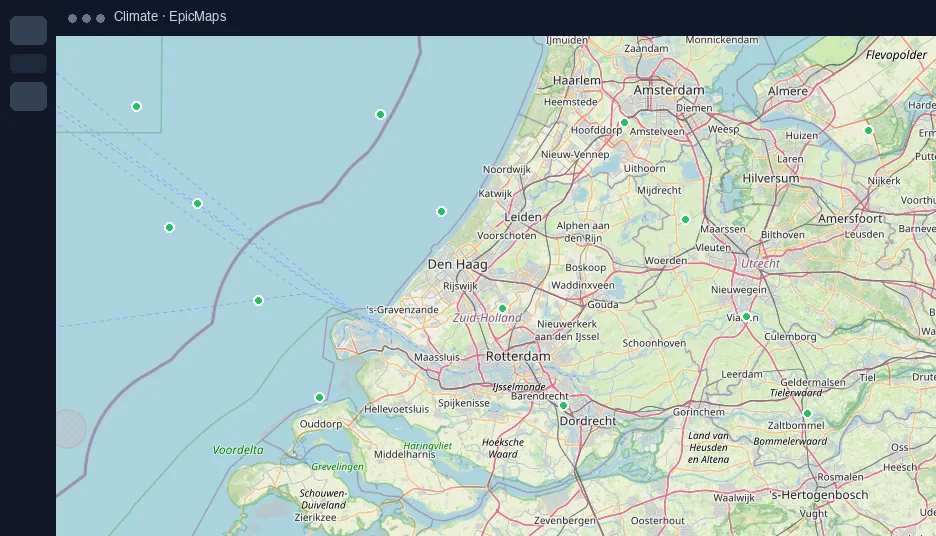Viewport: 936px width, 536px height.
Task: Open the marker inside the green-outlined sea zone
Action: tap(136, 107)
